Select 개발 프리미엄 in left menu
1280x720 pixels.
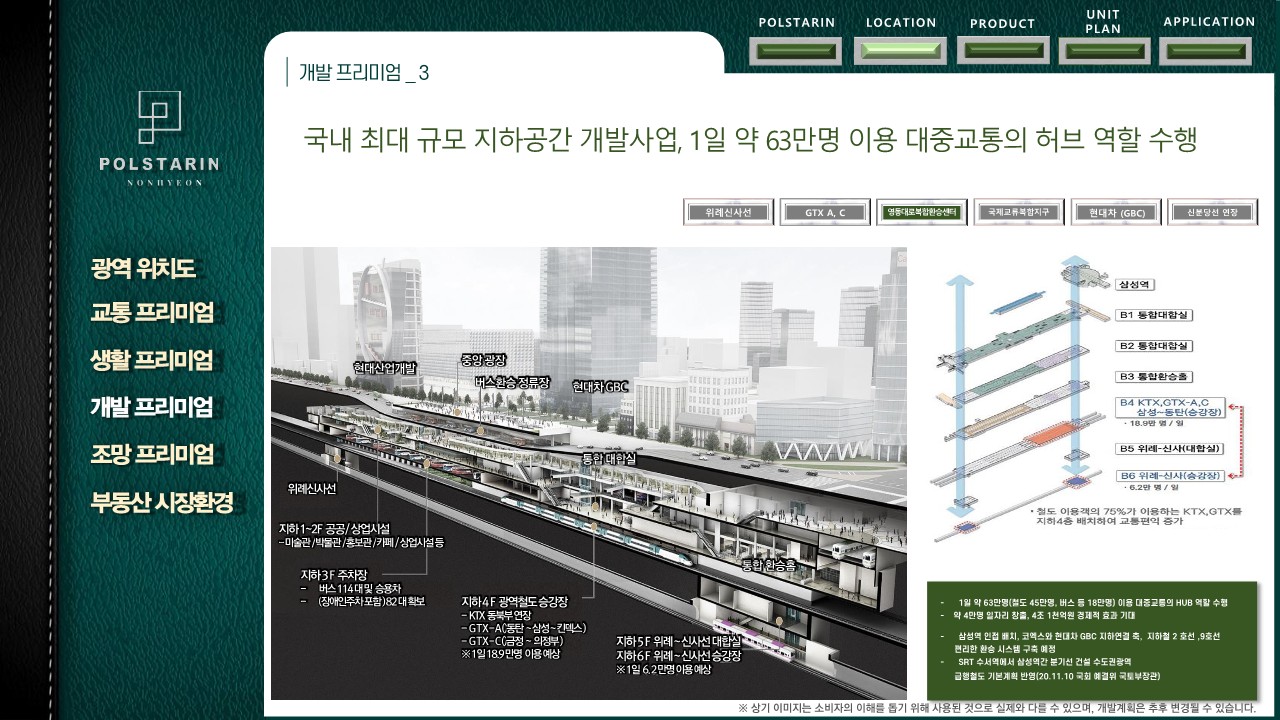(152, 407)
